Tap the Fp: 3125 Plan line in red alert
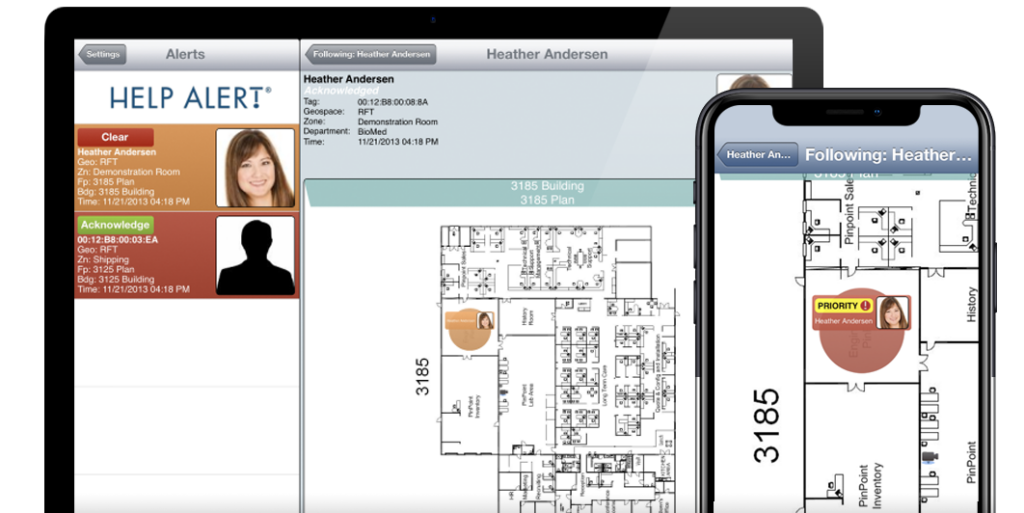 [106, 269]
